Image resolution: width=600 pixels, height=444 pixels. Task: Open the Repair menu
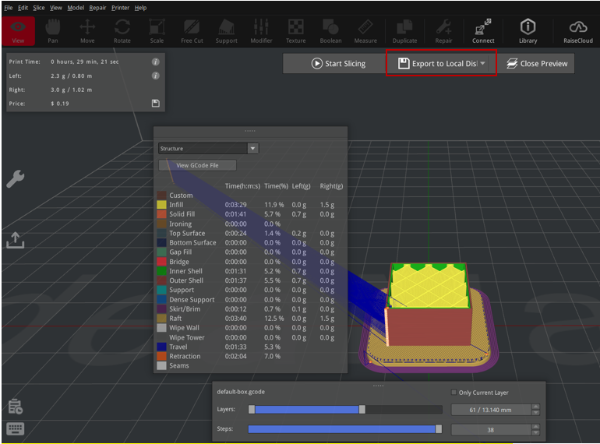(97, 7)
